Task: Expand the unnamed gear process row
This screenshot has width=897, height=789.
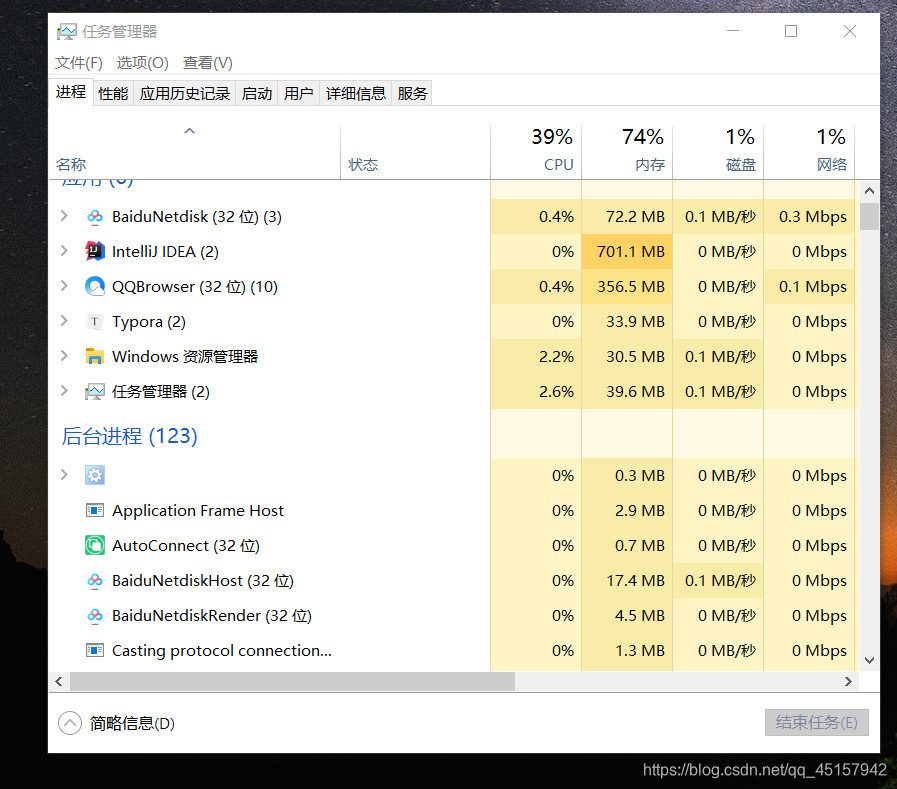Action: (64, 475)
